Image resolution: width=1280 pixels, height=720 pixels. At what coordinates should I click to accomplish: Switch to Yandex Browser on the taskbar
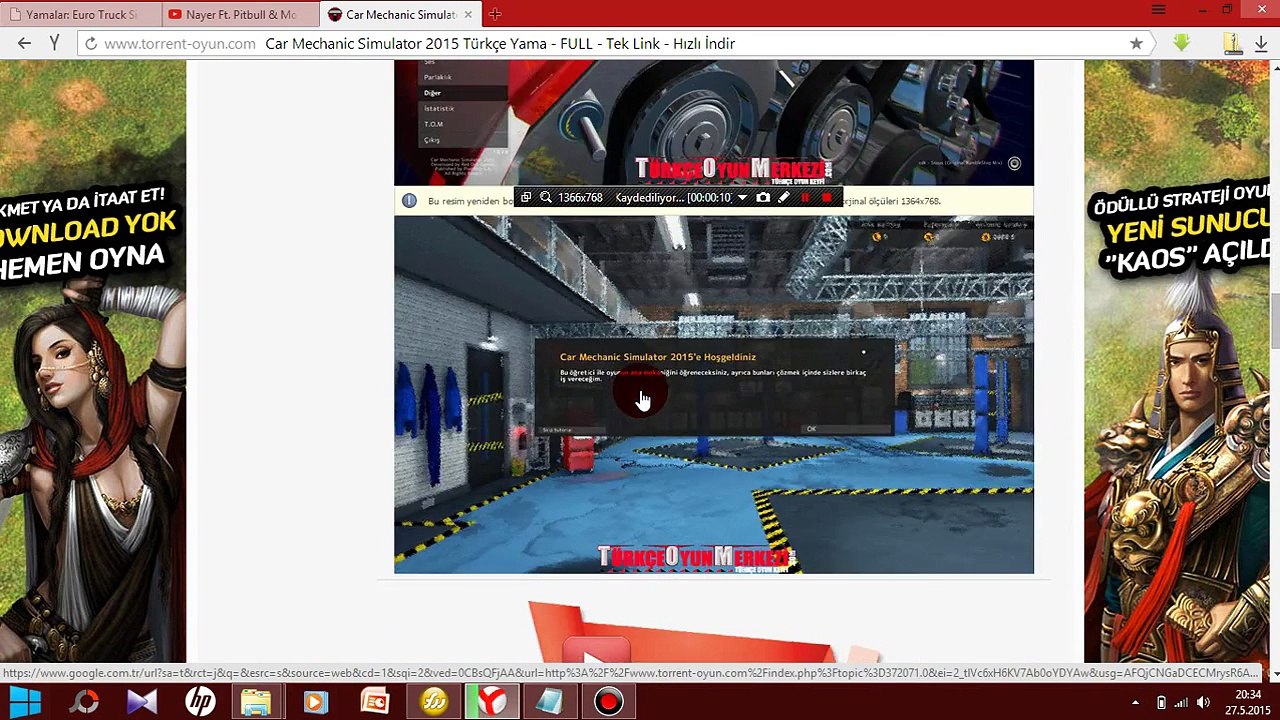tap(491, 702)
